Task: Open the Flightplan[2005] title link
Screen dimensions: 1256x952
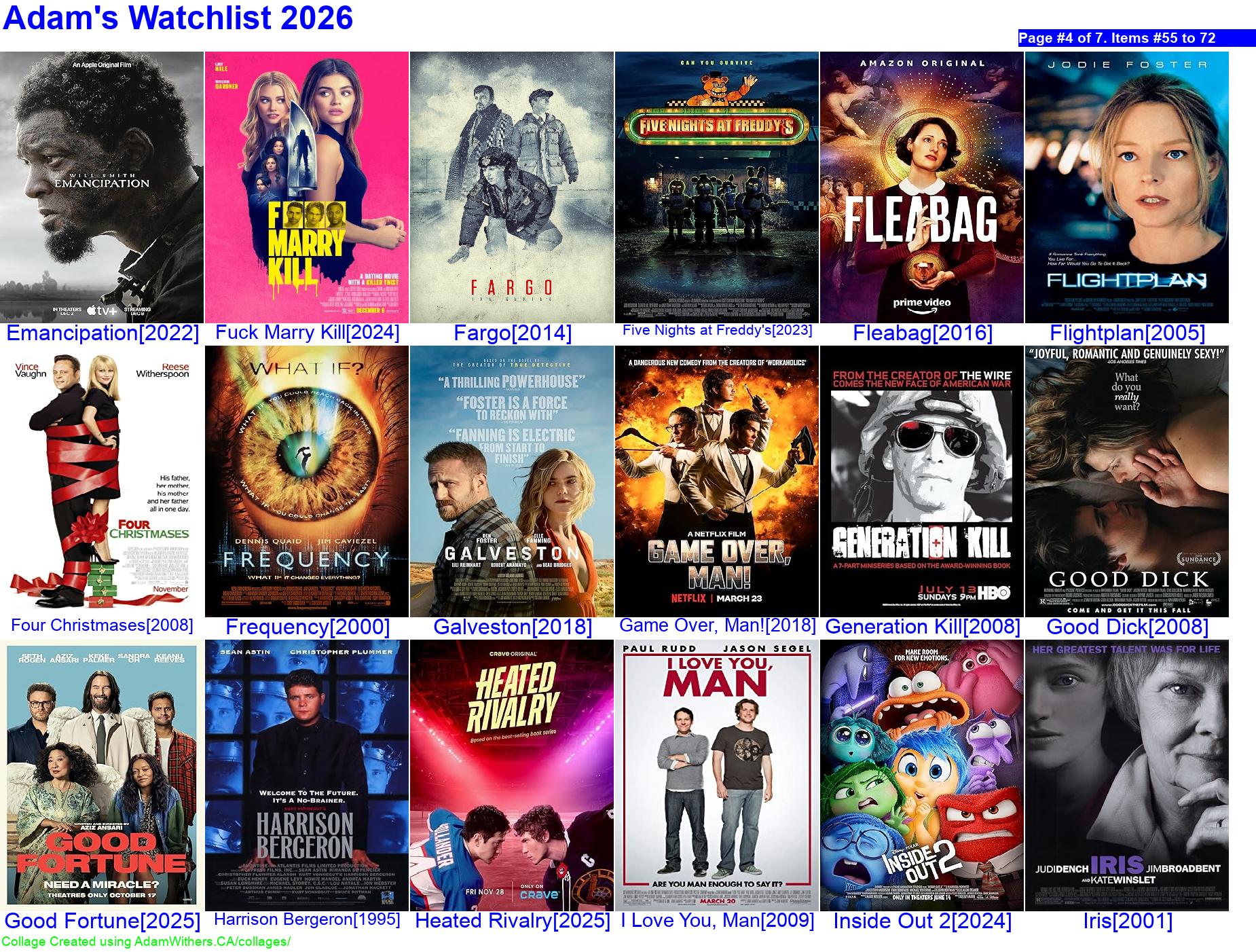Action: pos(1127,333)
